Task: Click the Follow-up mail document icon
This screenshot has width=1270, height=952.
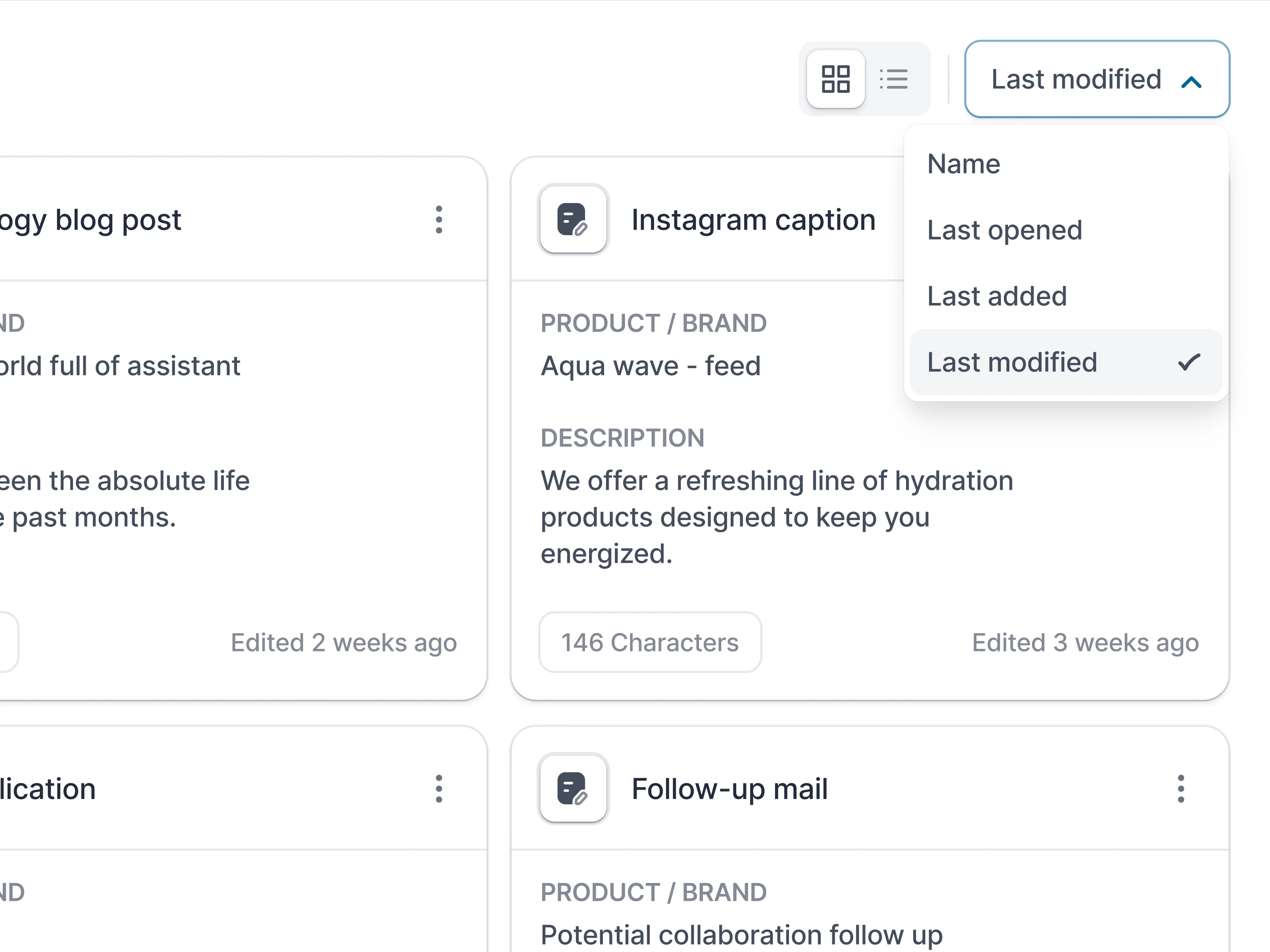Action: pos(572,789)
